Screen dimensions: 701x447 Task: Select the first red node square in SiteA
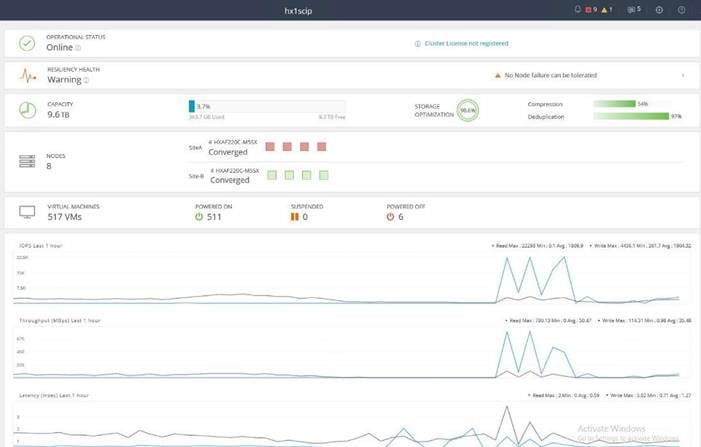click(270, 147)
